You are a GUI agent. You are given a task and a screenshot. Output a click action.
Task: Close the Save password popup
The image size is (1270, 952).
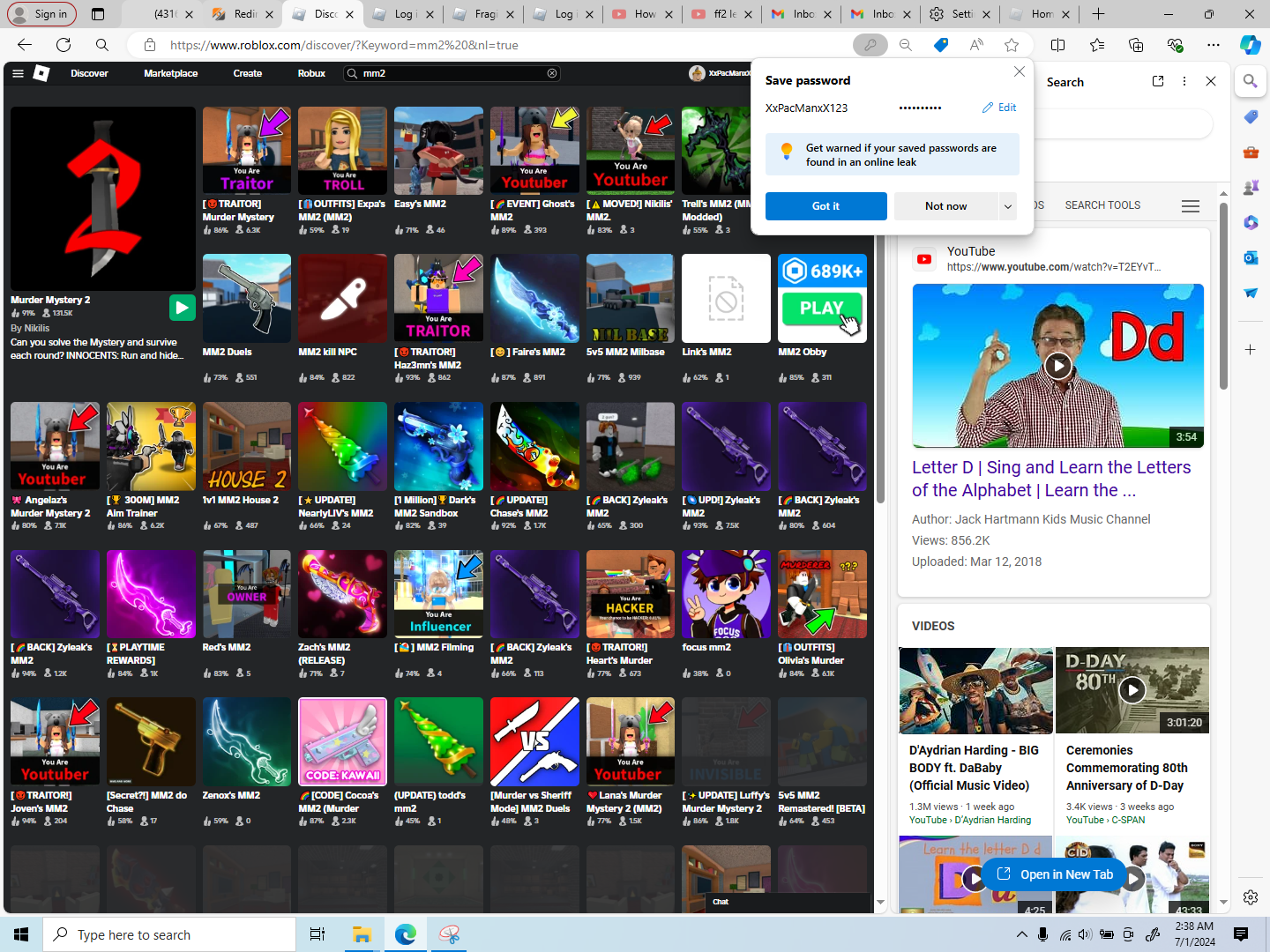pyautogui.click(x=1020, y=71)
